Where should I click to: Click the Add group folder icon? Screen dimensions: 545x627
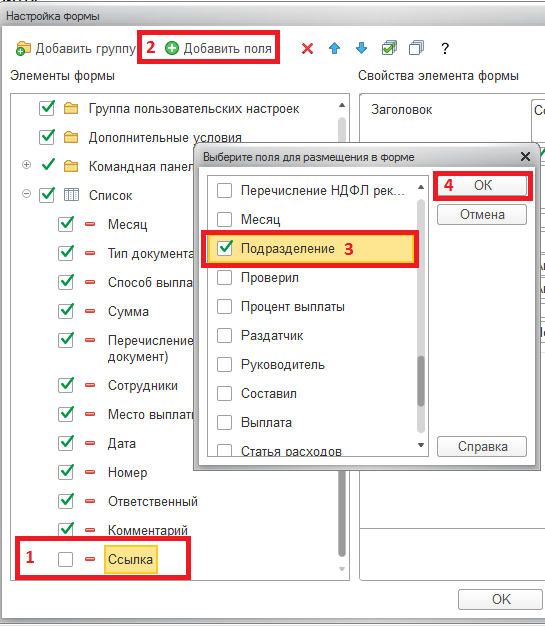23,48
